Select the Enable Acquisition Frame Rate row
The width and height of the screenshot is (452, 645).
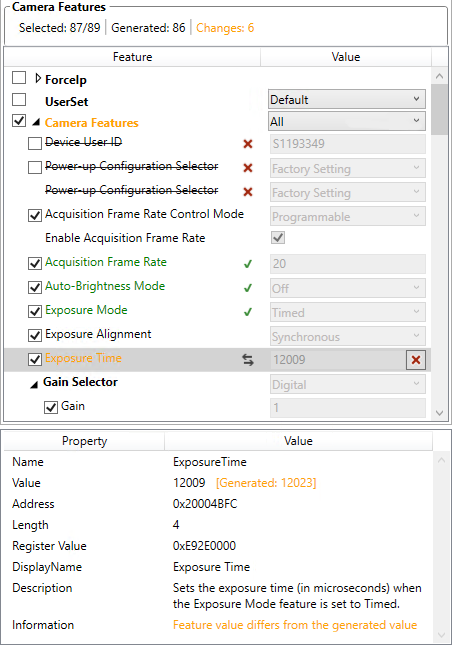125,238
